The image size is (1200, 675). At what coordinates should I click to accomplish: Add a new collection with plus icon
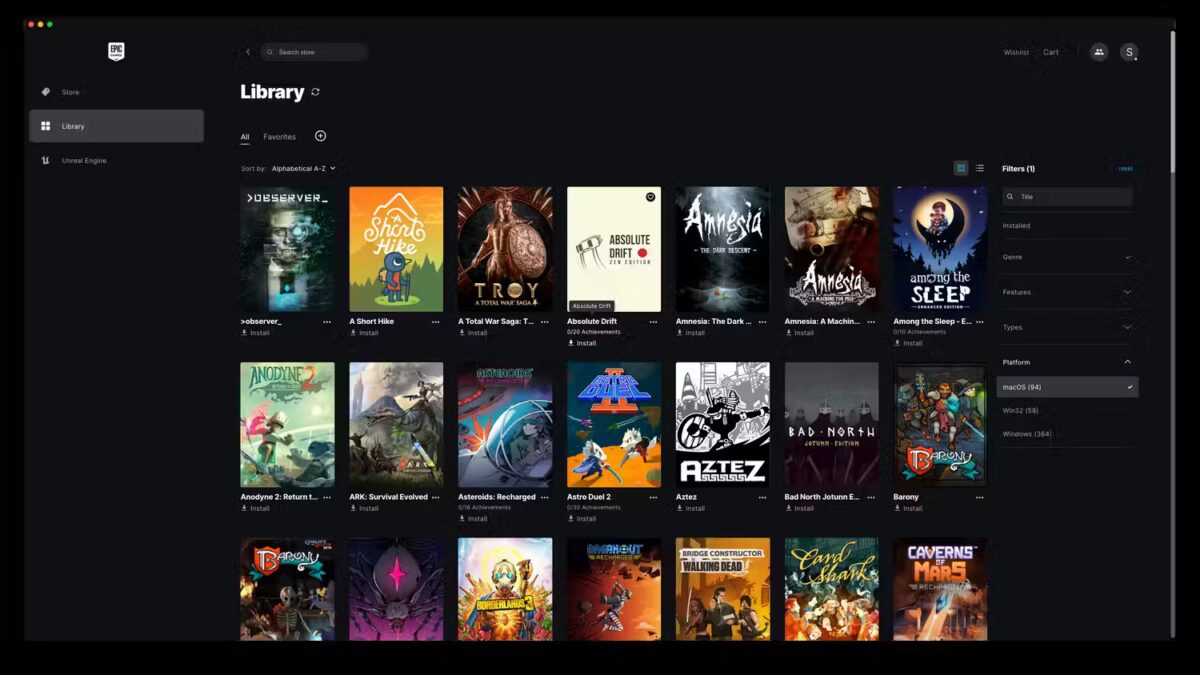click(320, 136)
